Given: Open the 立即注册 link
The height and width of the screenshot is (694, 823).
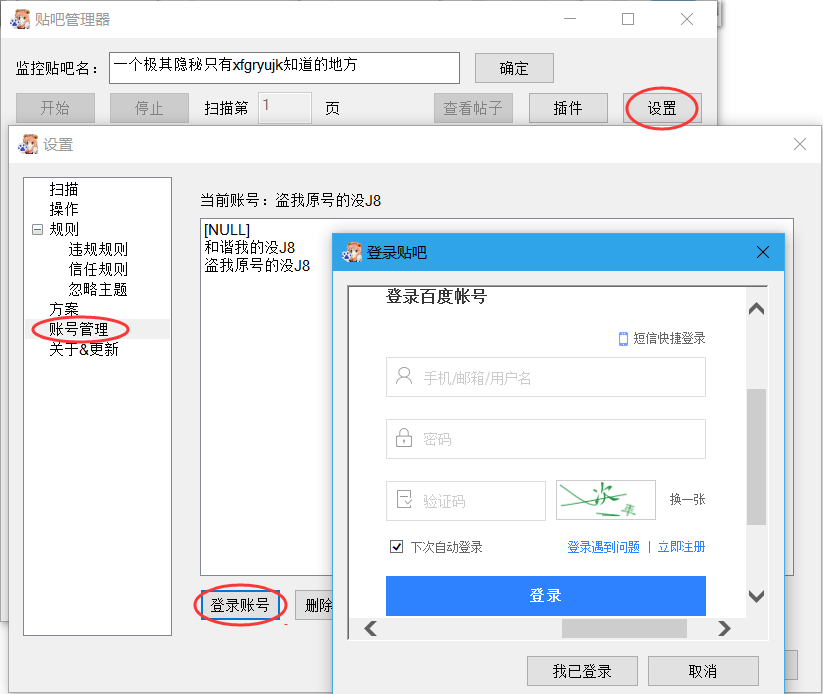Looking at the screenshot, I should point(681,547).
